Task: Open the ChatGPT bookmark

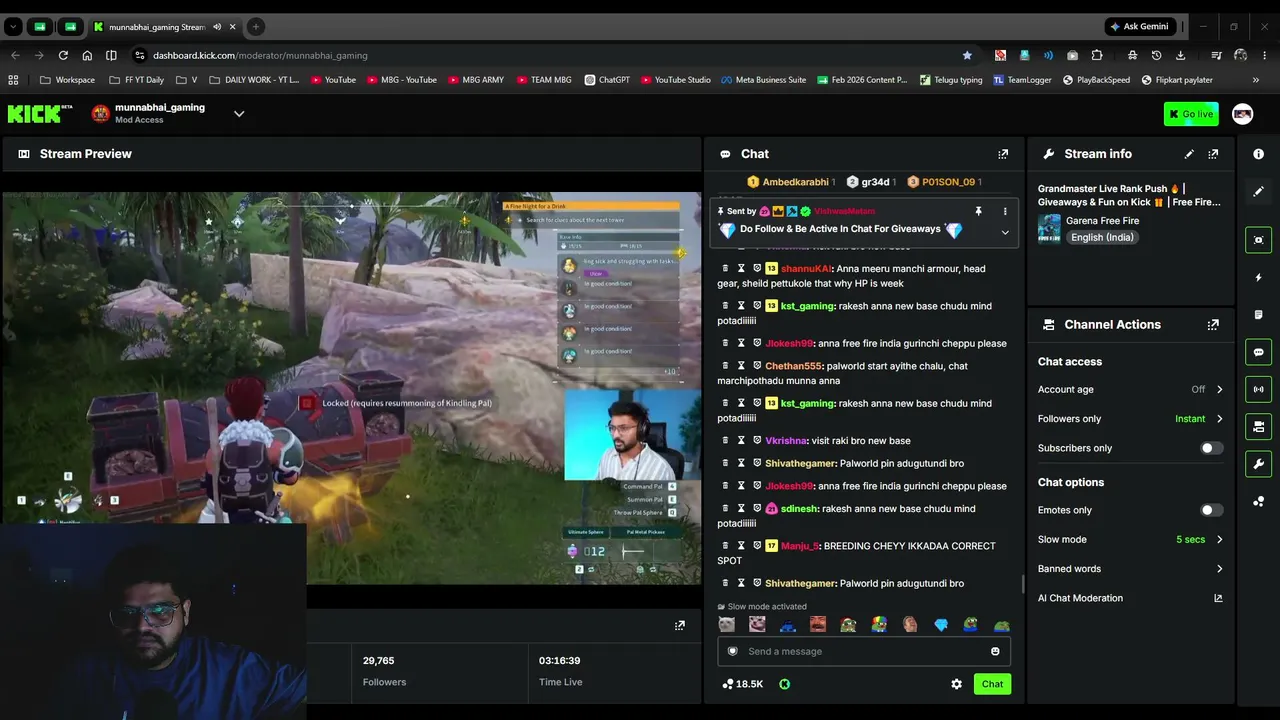Action: click(607, 80)
